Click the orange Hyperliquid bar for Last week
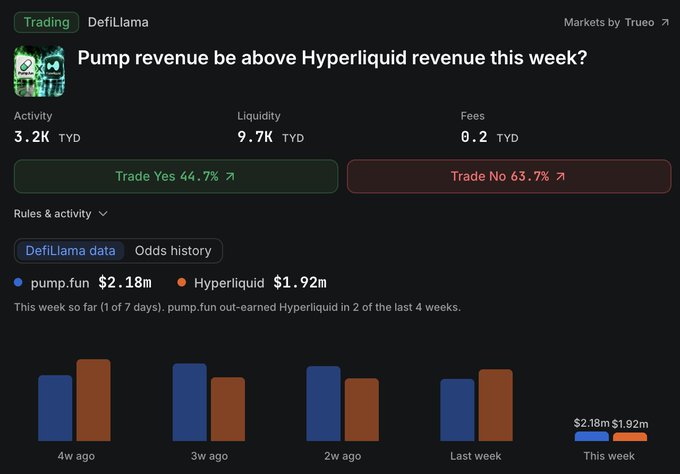Screen dimensions: 680x474 (495, 405)
